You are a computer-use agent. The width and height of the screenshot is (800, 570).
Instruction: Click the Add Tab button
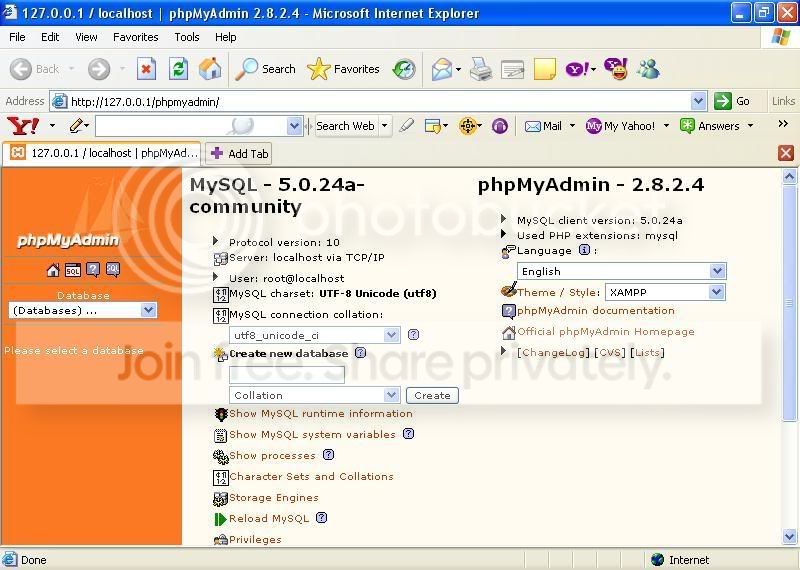pos(238,154)
